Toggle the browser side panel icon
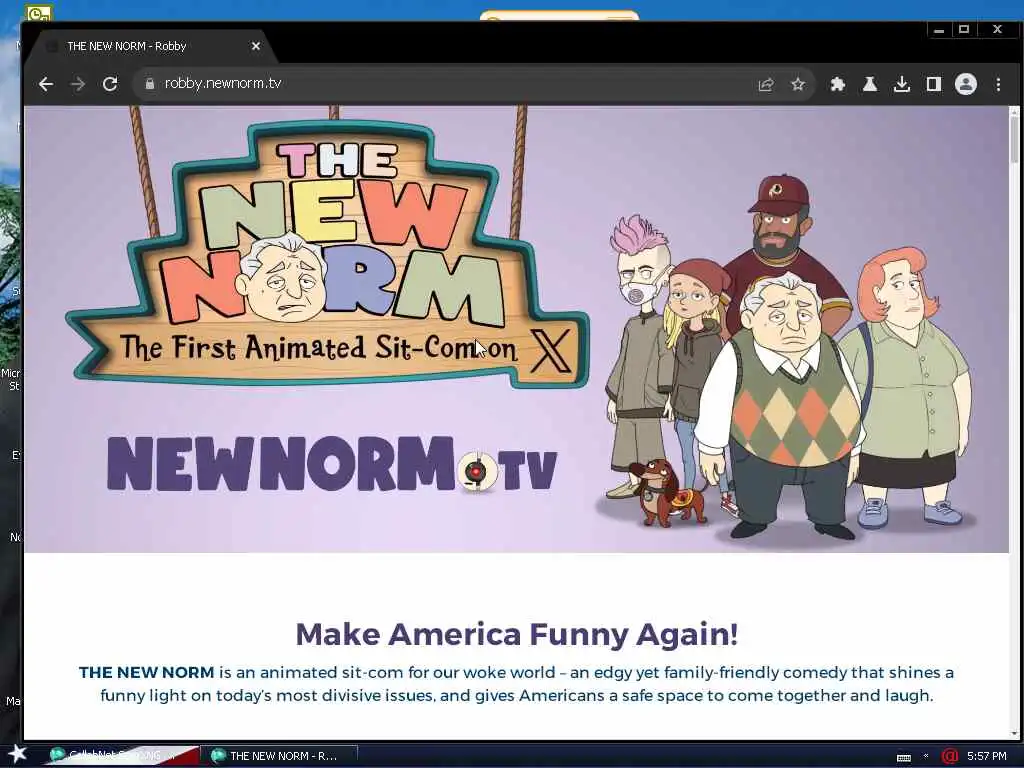 pyautogui.click(x=934, y=84)
